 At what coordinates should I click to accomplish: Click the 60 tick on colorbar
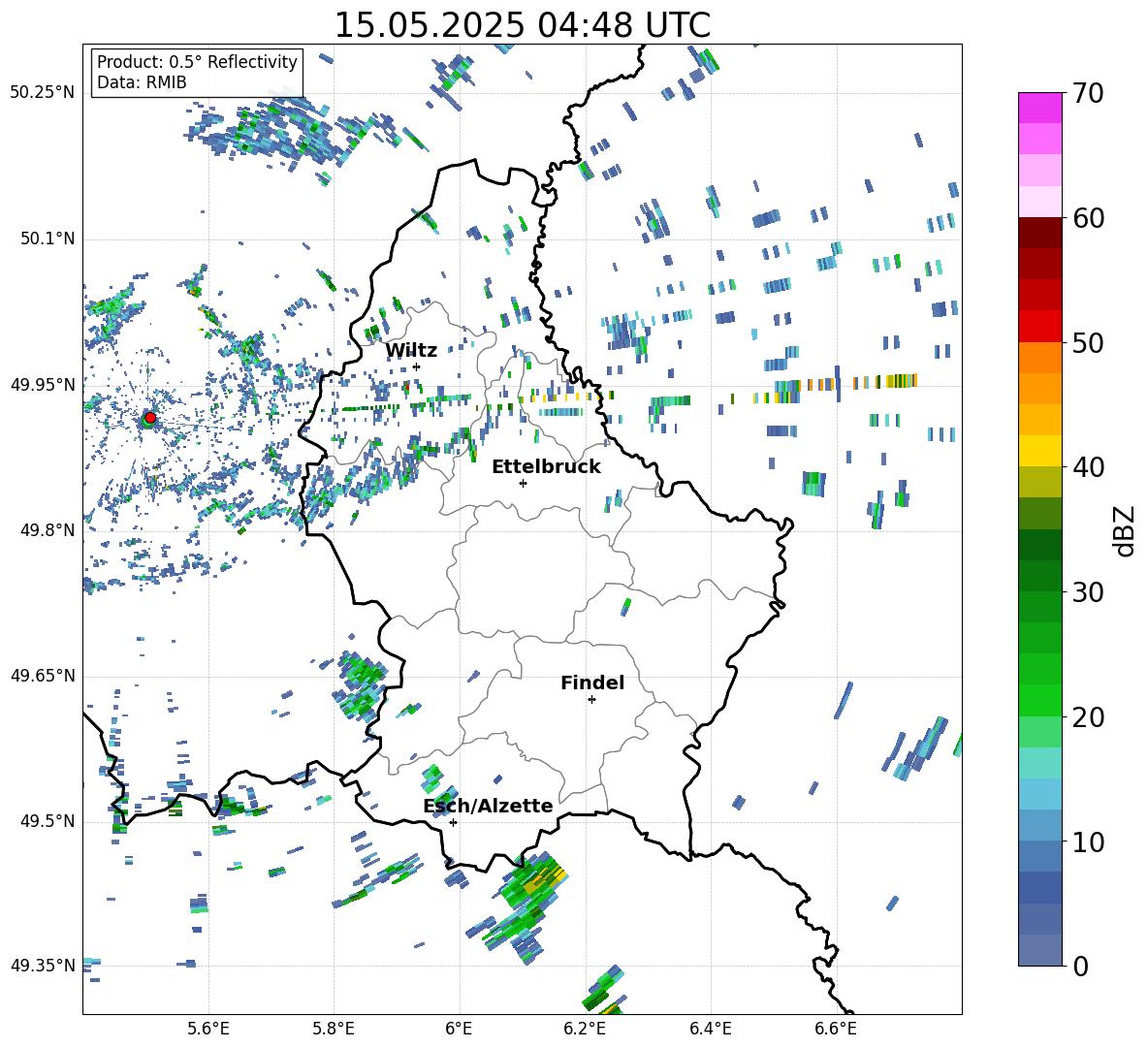(x=1087, y=218)
